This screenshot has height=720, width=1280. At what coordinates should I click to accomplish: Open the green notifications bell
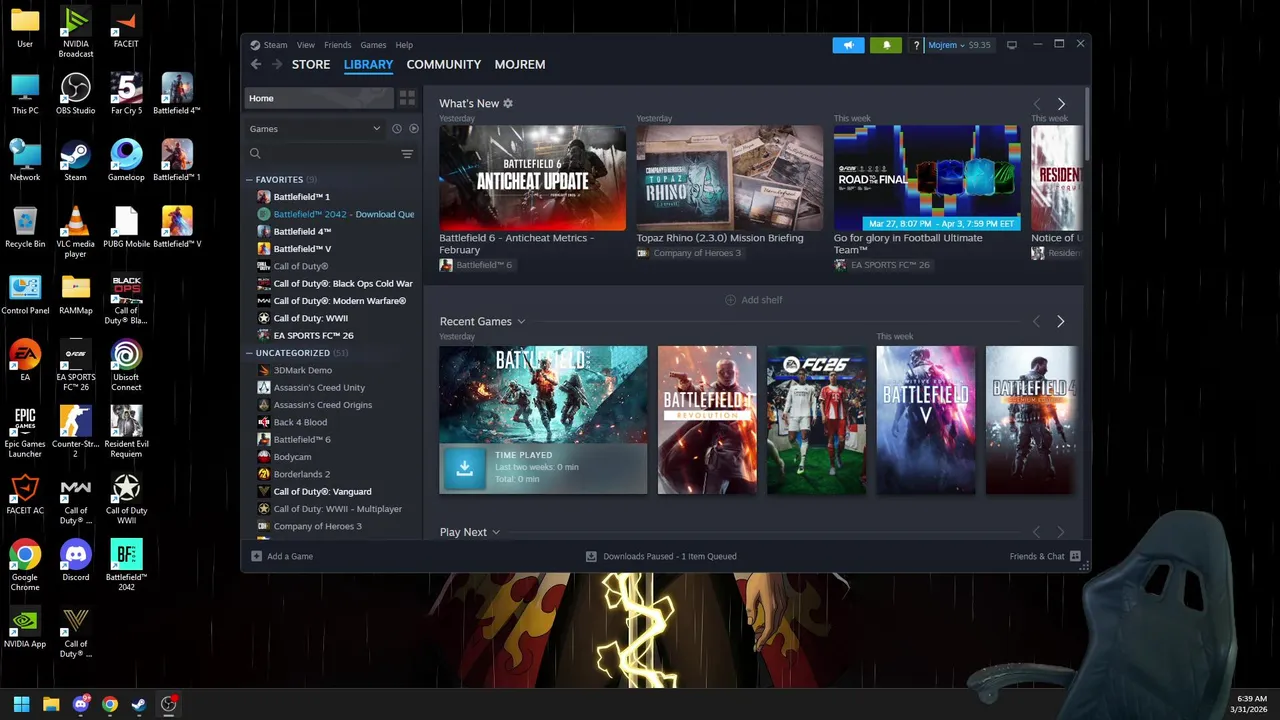pyautogui.click(x=886, y=45)
